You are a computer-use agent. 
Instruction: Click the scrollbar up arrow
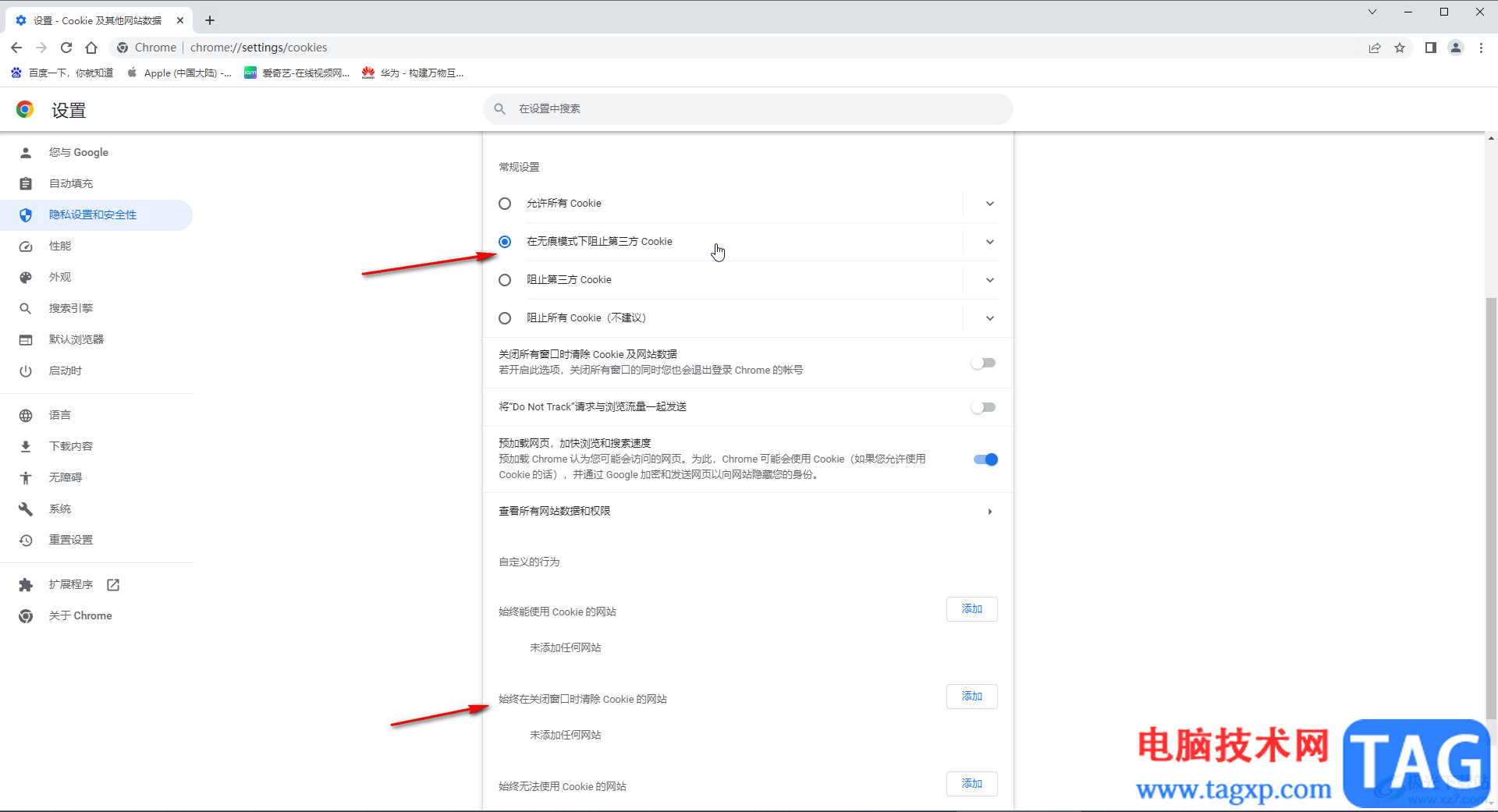[1491, 139]
